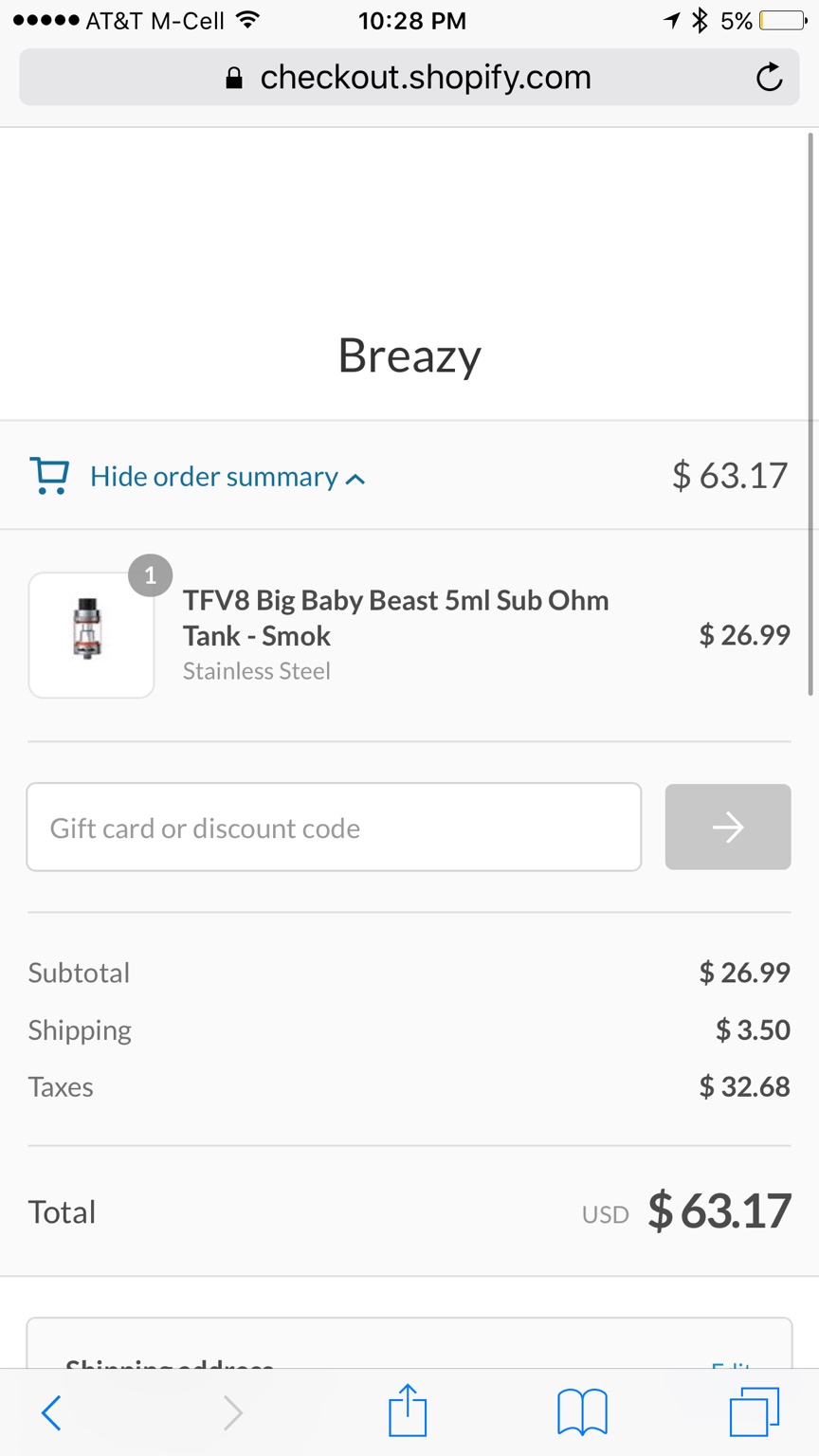Tap the TFV8 tank product thumbnail
Screen dimensions: 819x1456
point(91,634)
